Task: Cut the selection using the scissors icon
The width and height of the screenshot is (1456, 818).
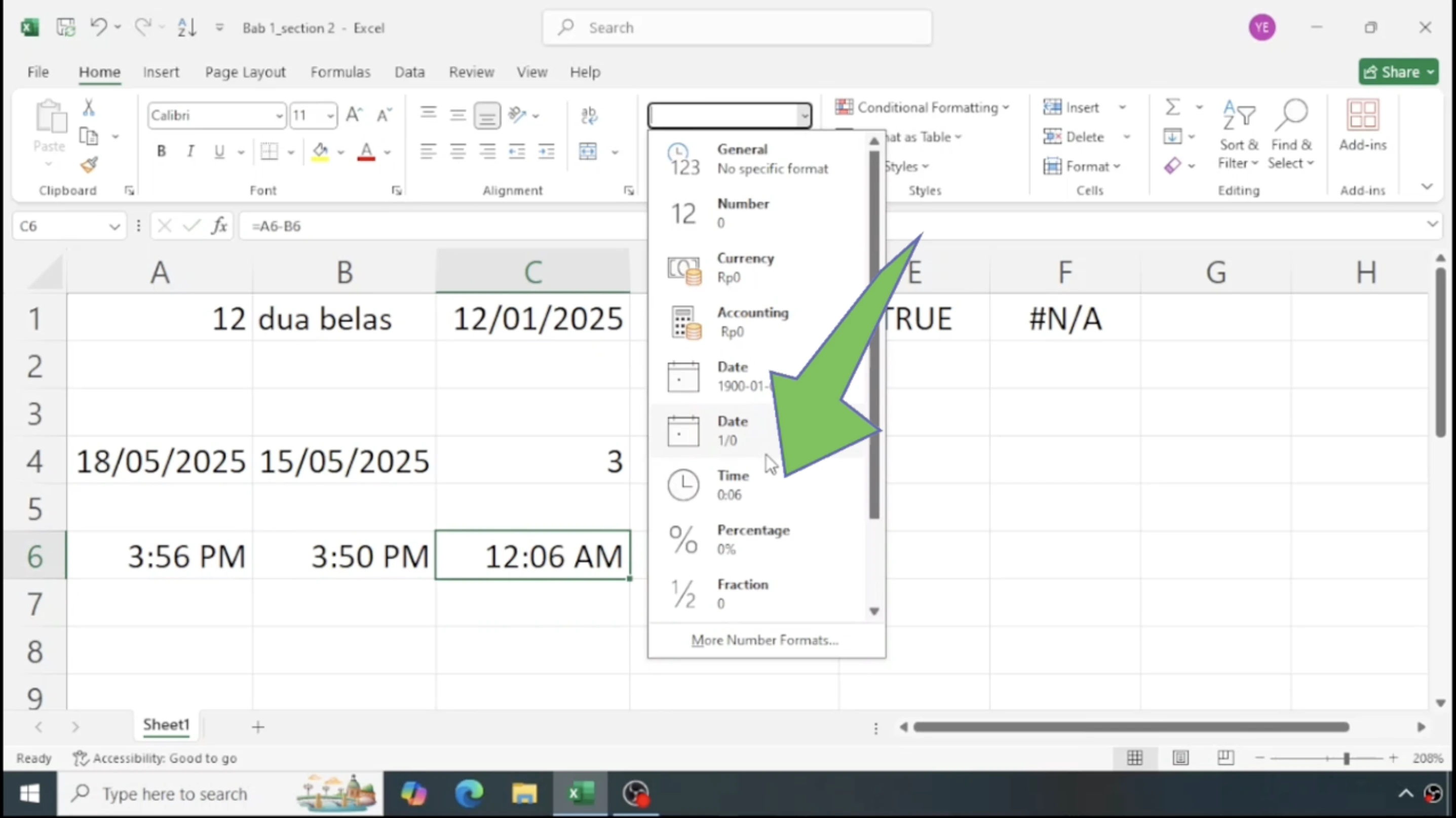Action: (89, 106)
